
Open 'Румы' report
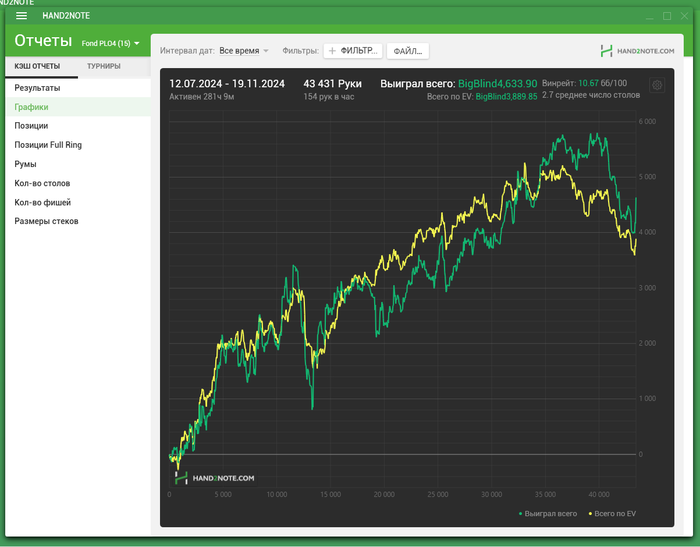pyautogui.click(x=78, y=164)
